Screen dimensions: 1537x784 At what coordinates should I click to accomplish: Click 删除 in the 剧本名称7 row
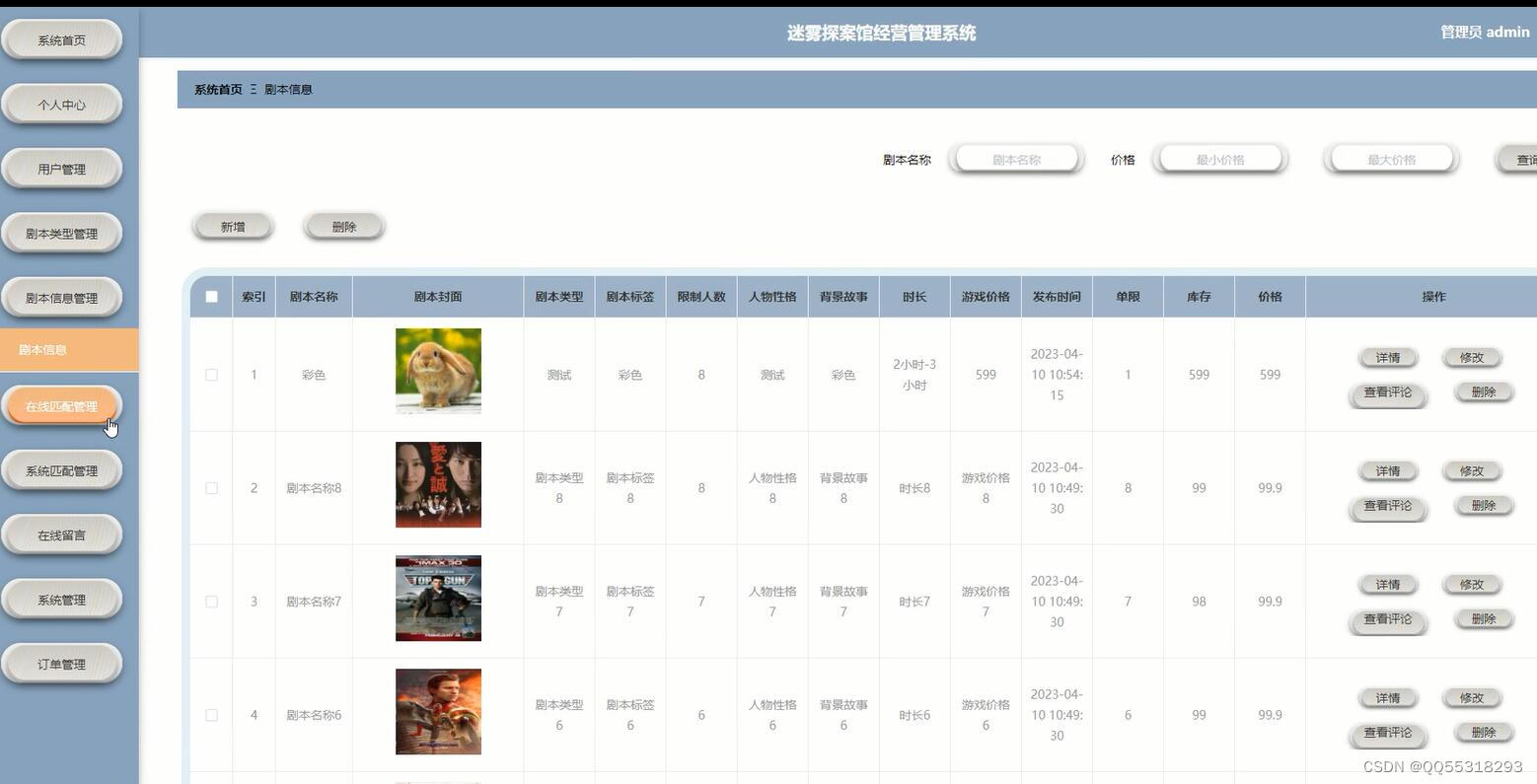coord(1484,619)
